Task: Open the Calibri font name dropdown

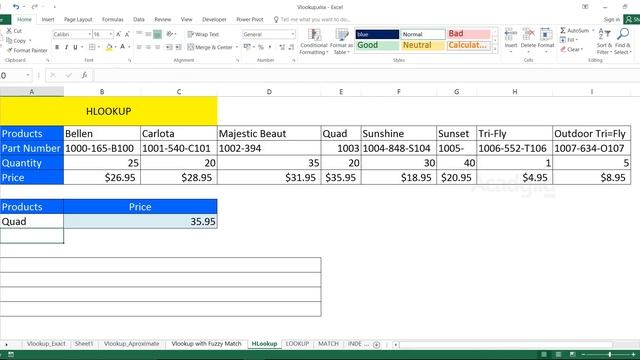Action: click(89, 34)
